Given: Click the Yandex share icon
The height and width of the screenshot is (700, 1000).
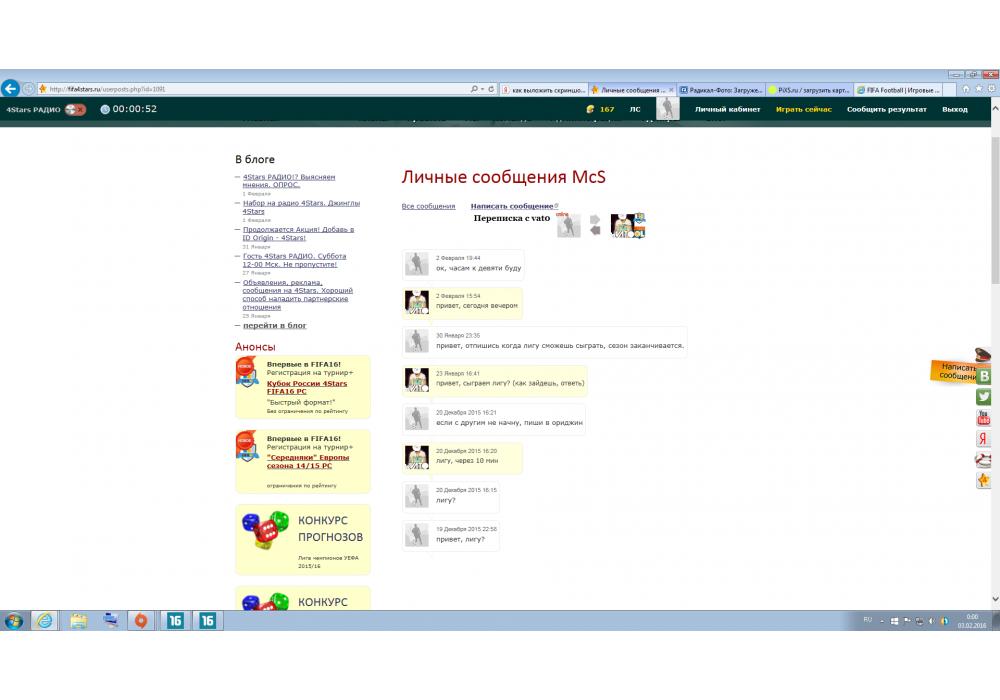Looking at the screenshot, I should point(984,439).
